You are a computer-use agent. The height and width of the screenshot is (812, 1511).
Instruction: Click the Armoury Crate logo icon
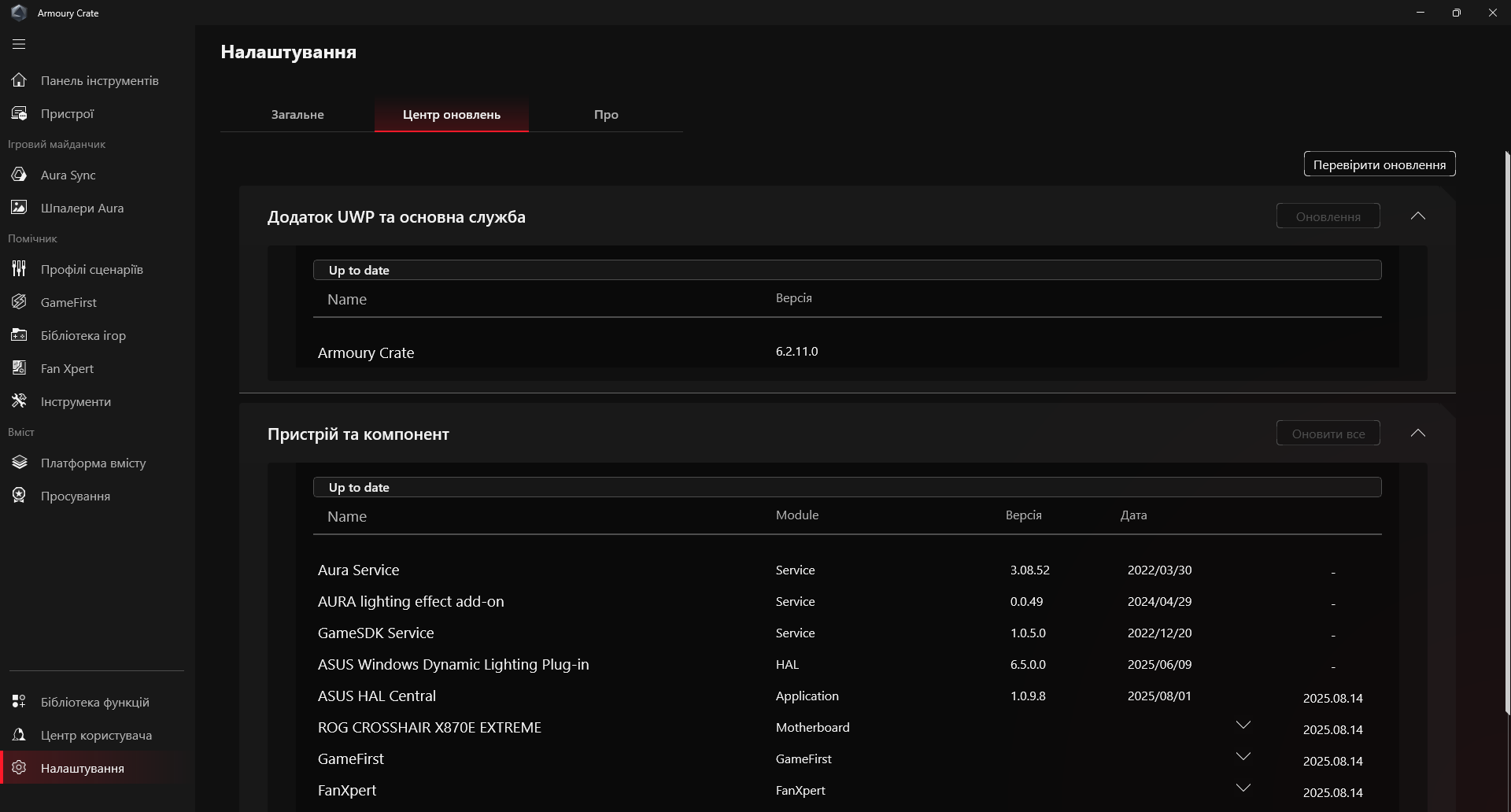[19, 13]
